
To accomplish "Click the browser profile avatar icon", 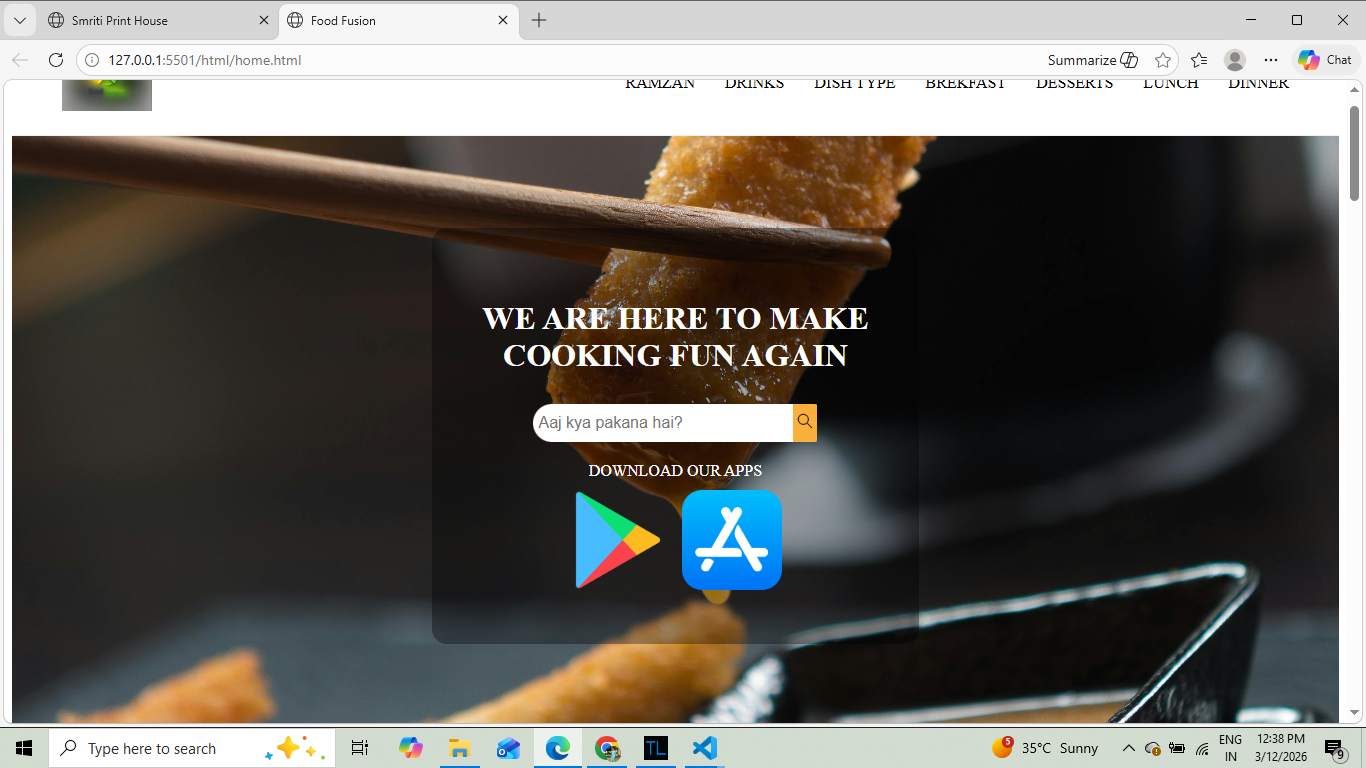I will tap(1235, 60).
